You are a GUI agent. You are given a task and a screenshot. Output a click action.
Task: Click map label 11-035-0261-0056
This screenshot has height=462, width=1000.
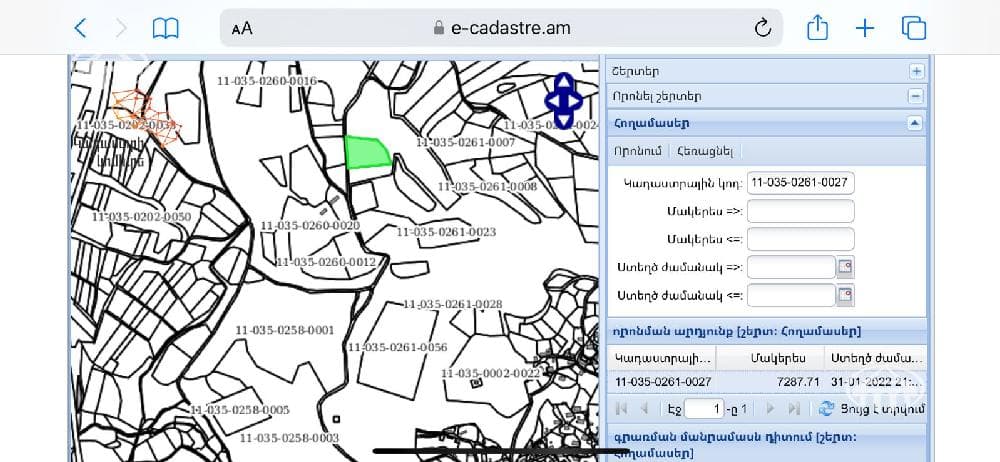(397, 347)
